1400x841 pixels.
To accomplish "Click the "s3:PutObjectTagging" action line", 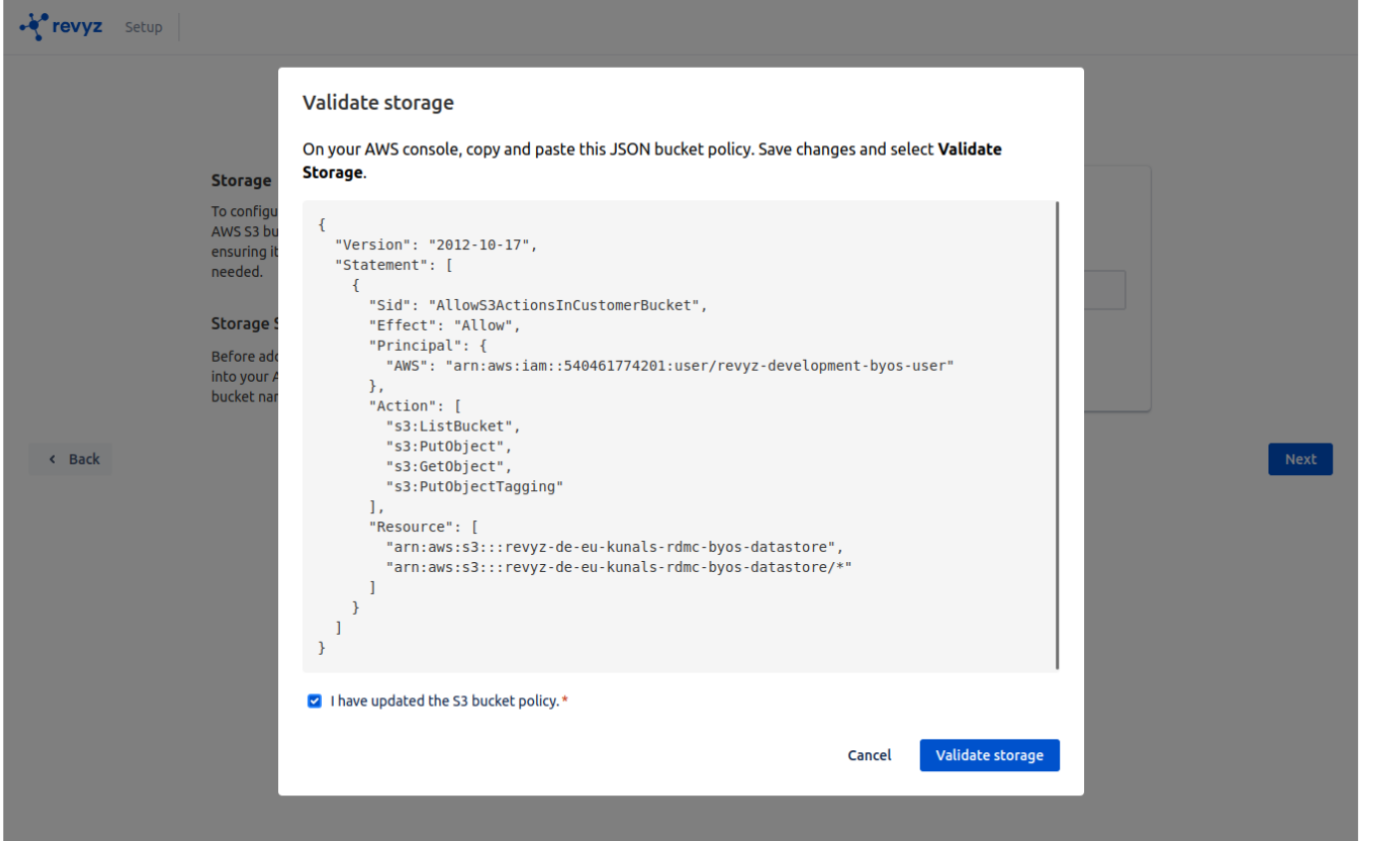I will (x=474, y=487).
